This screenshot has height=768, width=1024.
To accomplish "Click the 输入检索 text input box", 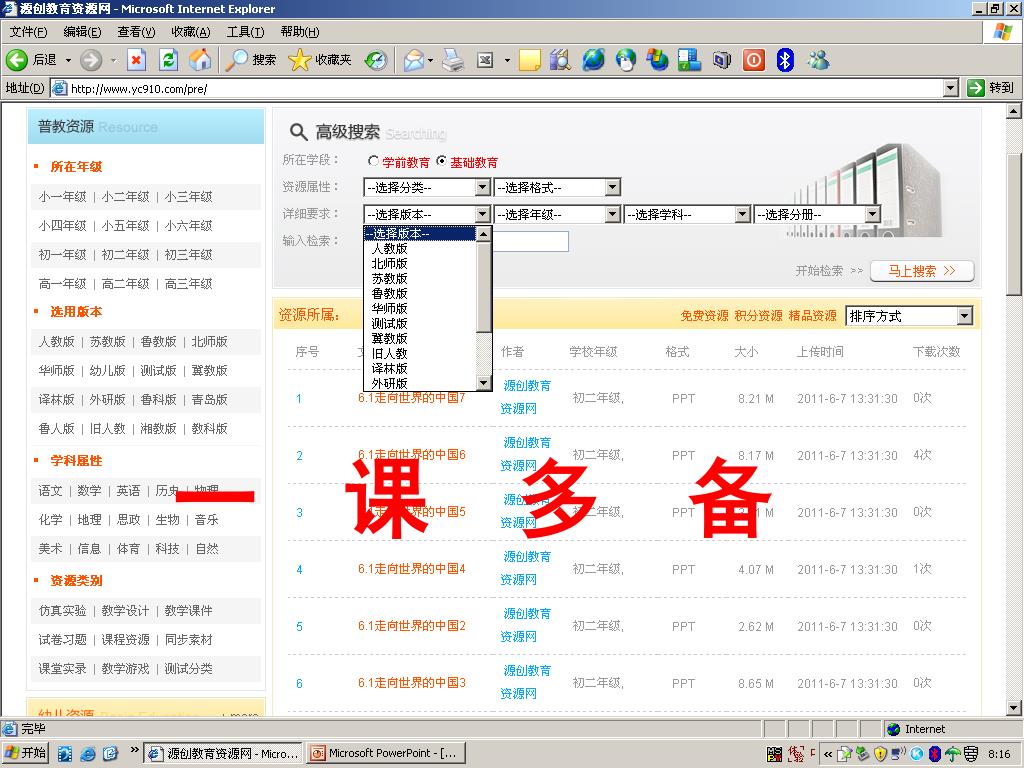I will click(530, 241).
